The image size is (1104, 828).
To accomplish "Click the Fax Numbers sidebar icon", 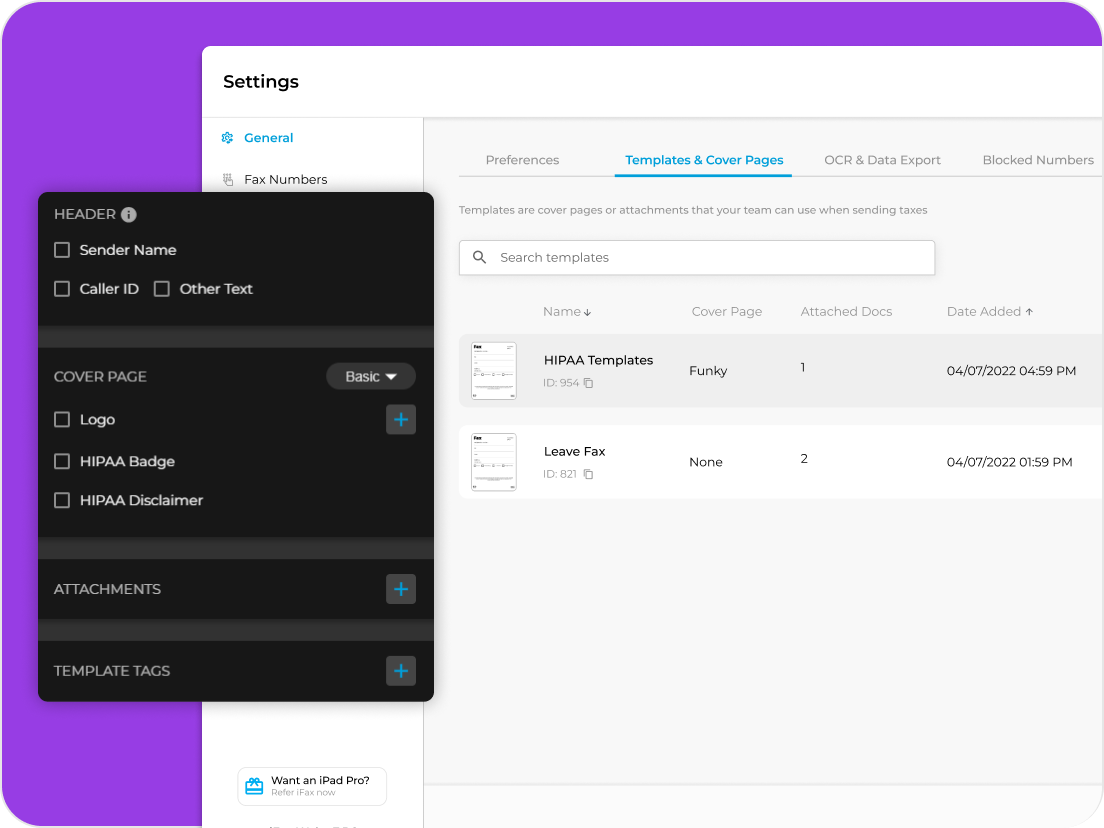I will tap(227, 180).
